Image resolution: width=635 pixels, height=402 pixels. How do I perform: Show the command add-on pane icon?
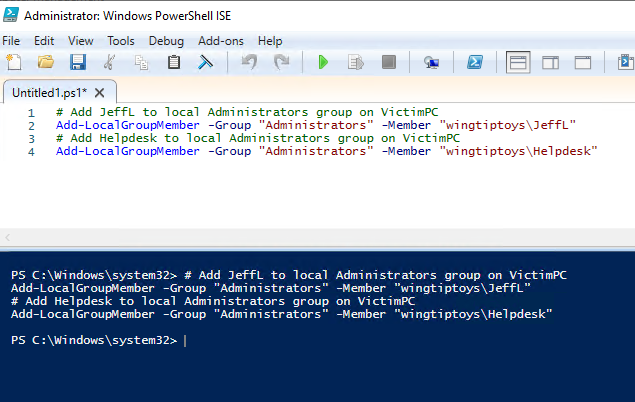coord(626,62)
